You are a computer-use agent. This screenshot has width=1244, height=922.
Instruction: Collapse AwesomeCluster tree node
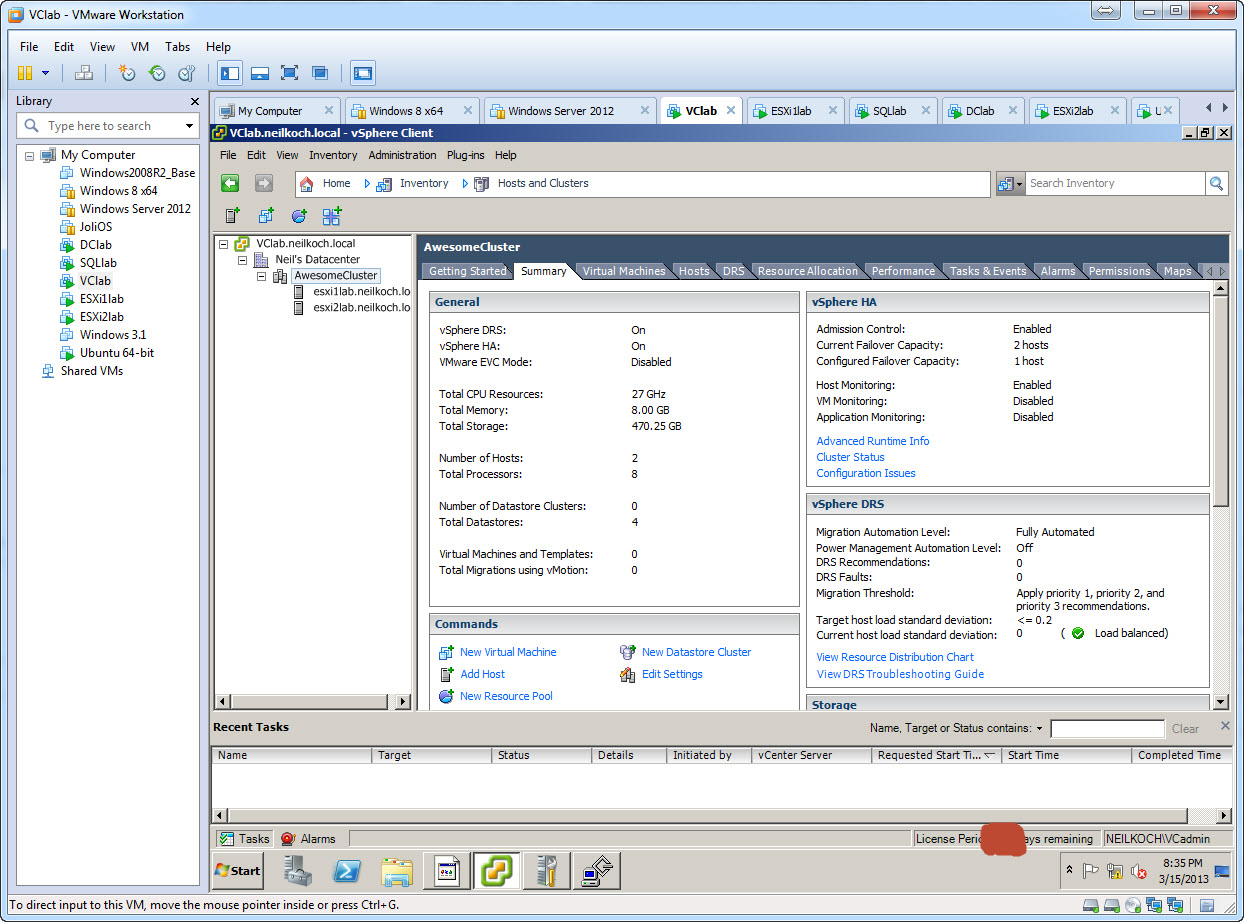261,276
